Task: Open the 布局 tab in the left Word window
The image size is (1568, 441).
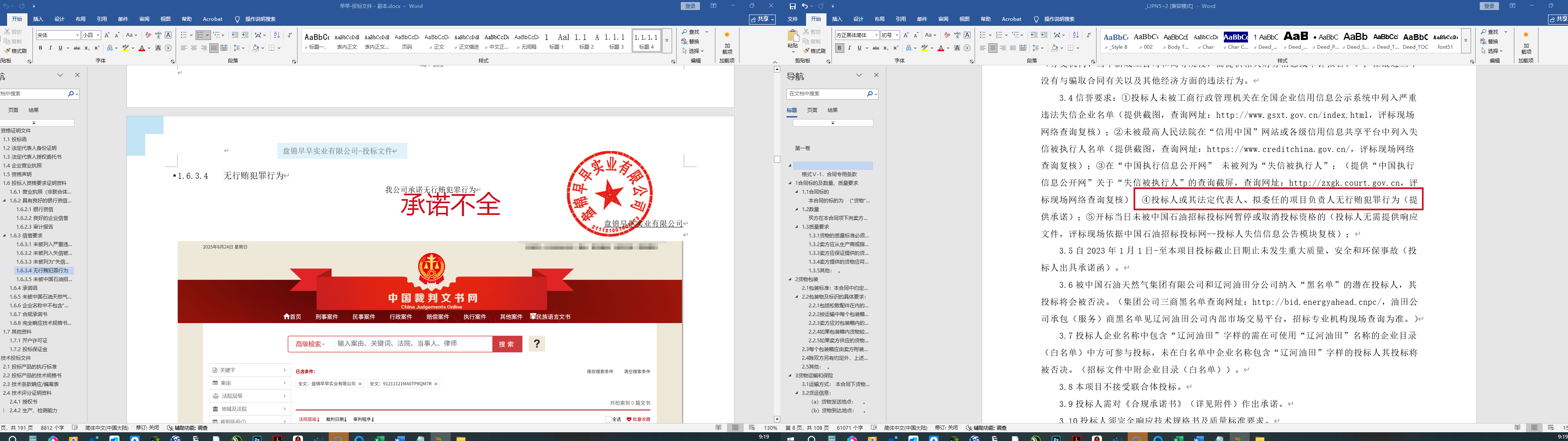Action: (80, 19)
